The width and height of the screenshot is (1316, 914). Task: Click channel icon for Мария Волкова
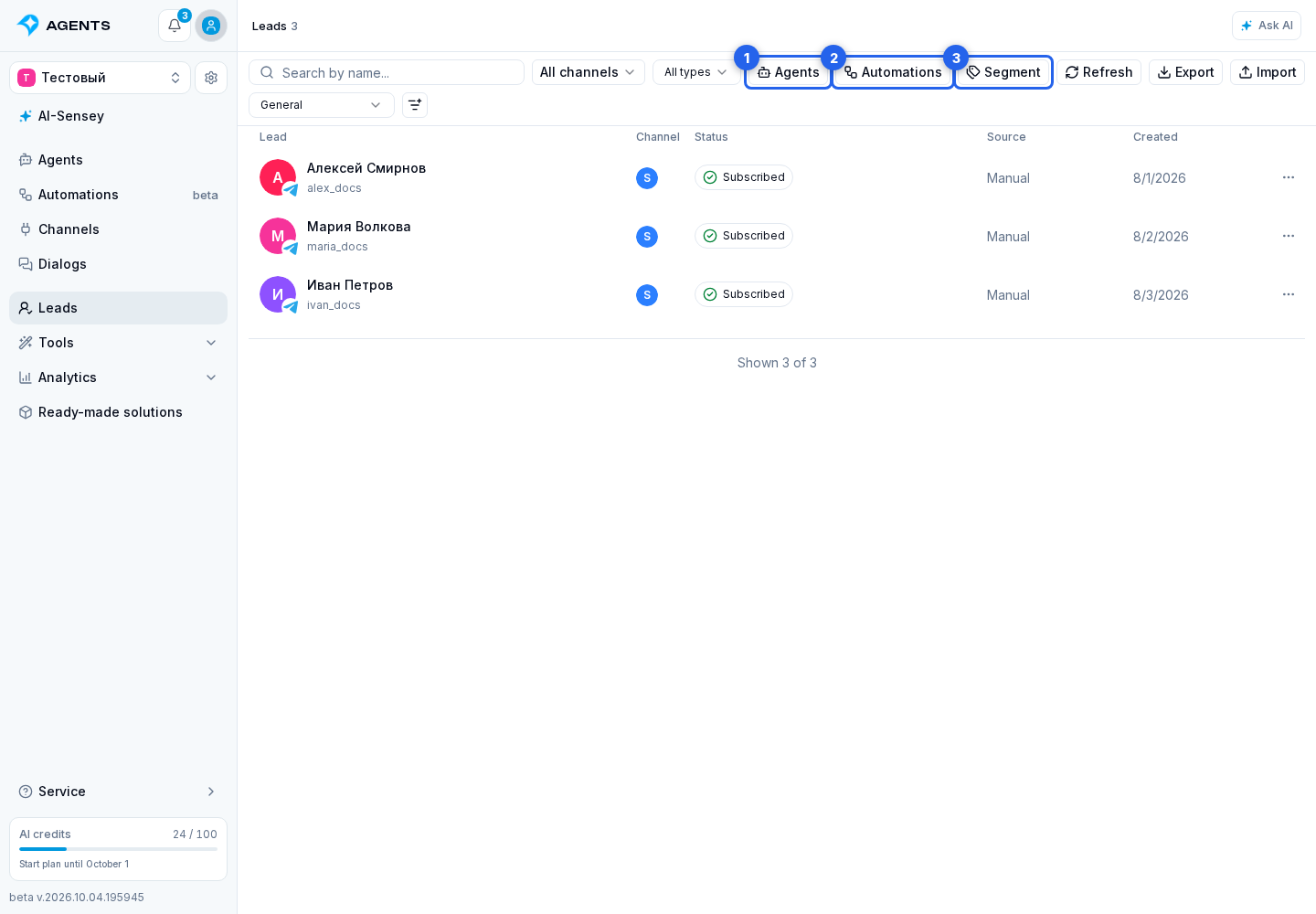tap(647, 237)
